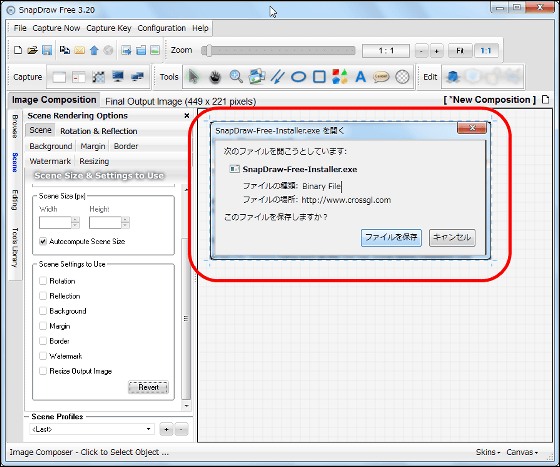Select the speech bubble callout tool
Image resolution: width=560 pixels, height=467 pixels.
tap(381, 77)
